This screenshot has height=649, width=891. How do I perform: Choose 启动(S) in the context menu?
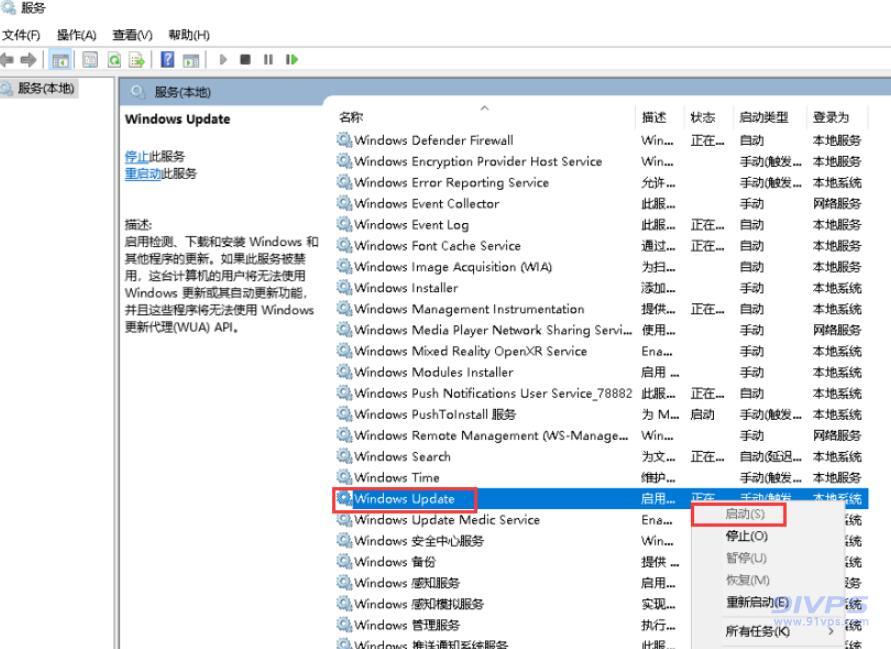click(x=745, y=514)
